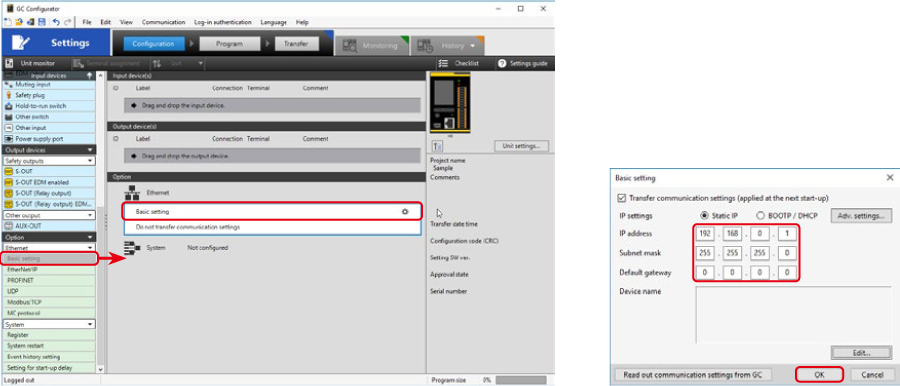Open the Ethernet dropdown in the sidebar
This screenshot has height=386, width=900.
click(x=49, y=248)
